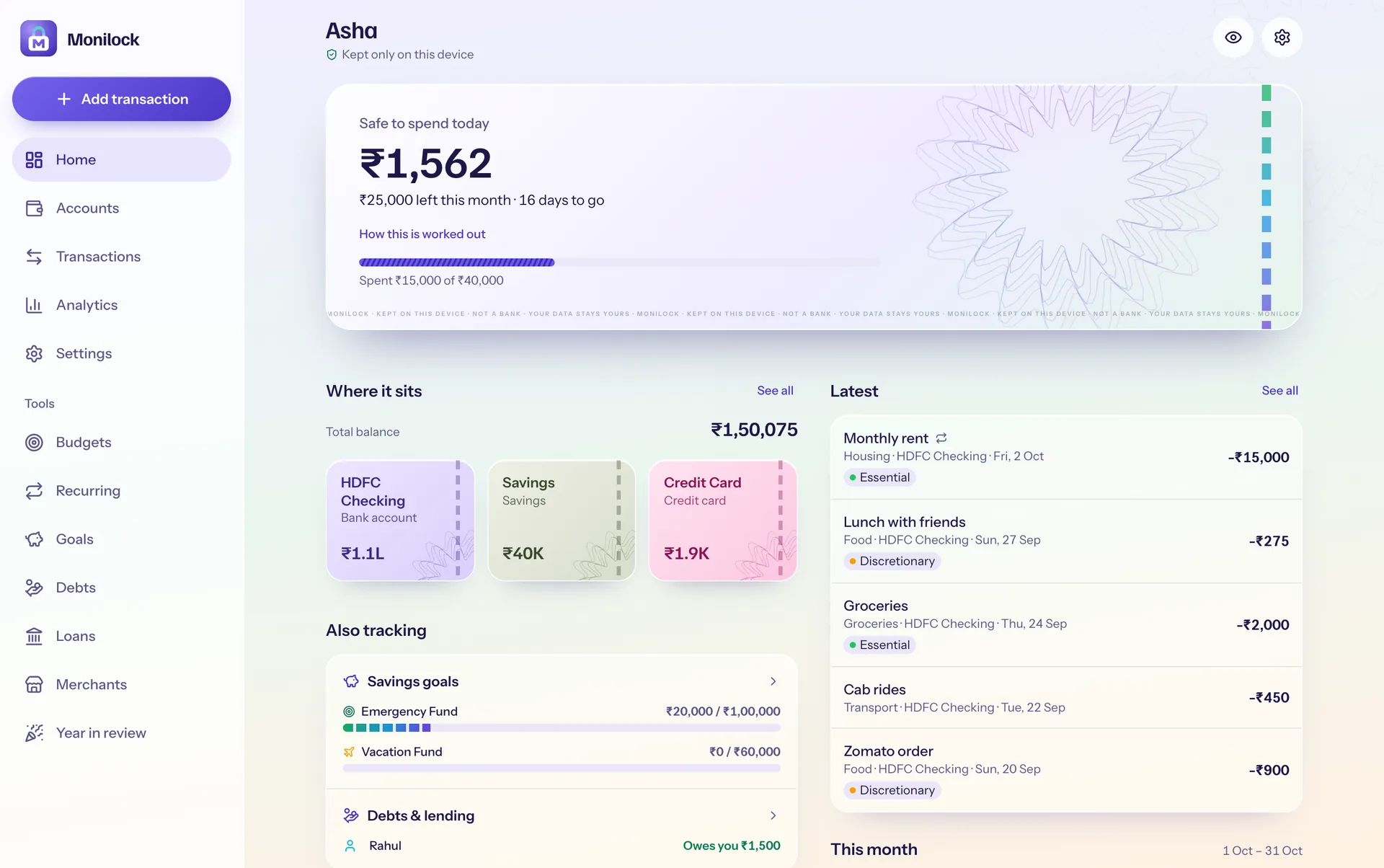Viewport: 1384px width, 868px height.
Task: Open the Year in review label
Action: point(101,733)
